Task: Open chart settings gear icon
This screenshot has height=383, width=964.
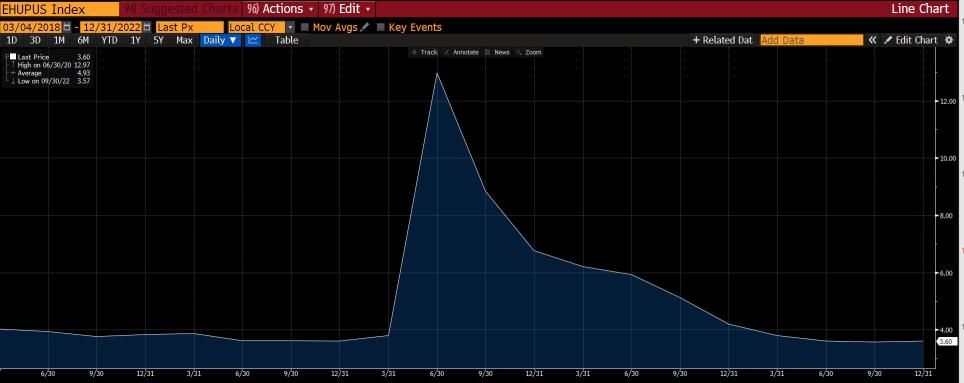Action: click(949, 40)
